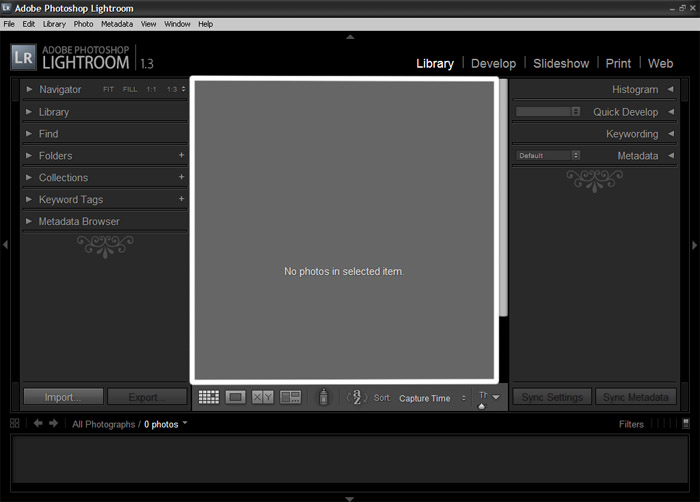Image resolution: width=700 pixels, height=502 pixels.
Task: Open the File menu
Action: click(9, 24)
